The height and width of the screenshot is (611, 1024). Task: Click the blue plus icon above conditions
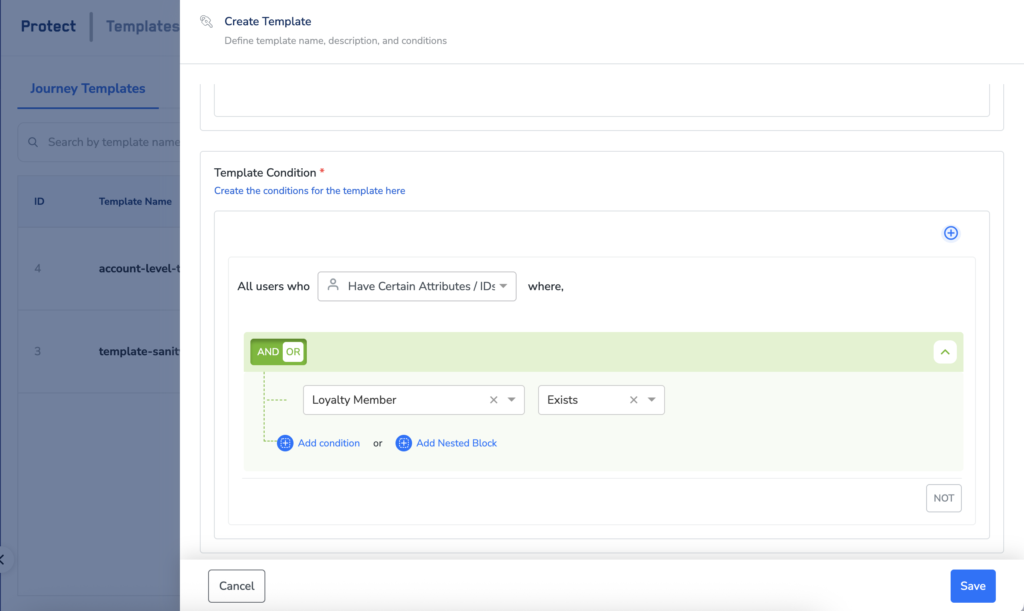tap(951, 233)
